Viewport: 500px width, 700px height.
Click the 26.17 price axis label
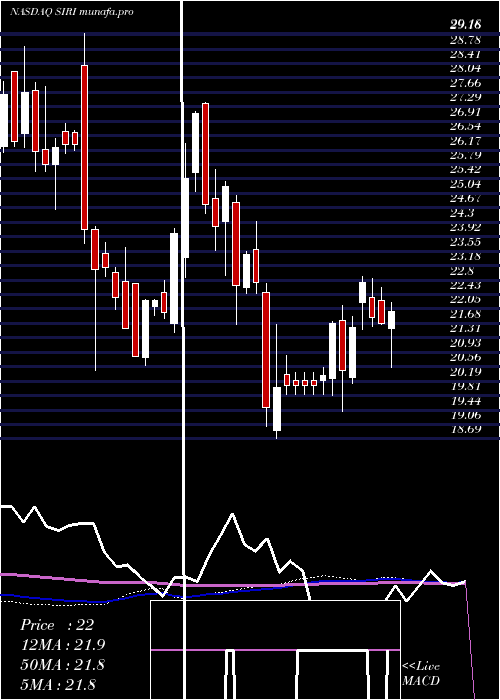click(x=465, y=141)
